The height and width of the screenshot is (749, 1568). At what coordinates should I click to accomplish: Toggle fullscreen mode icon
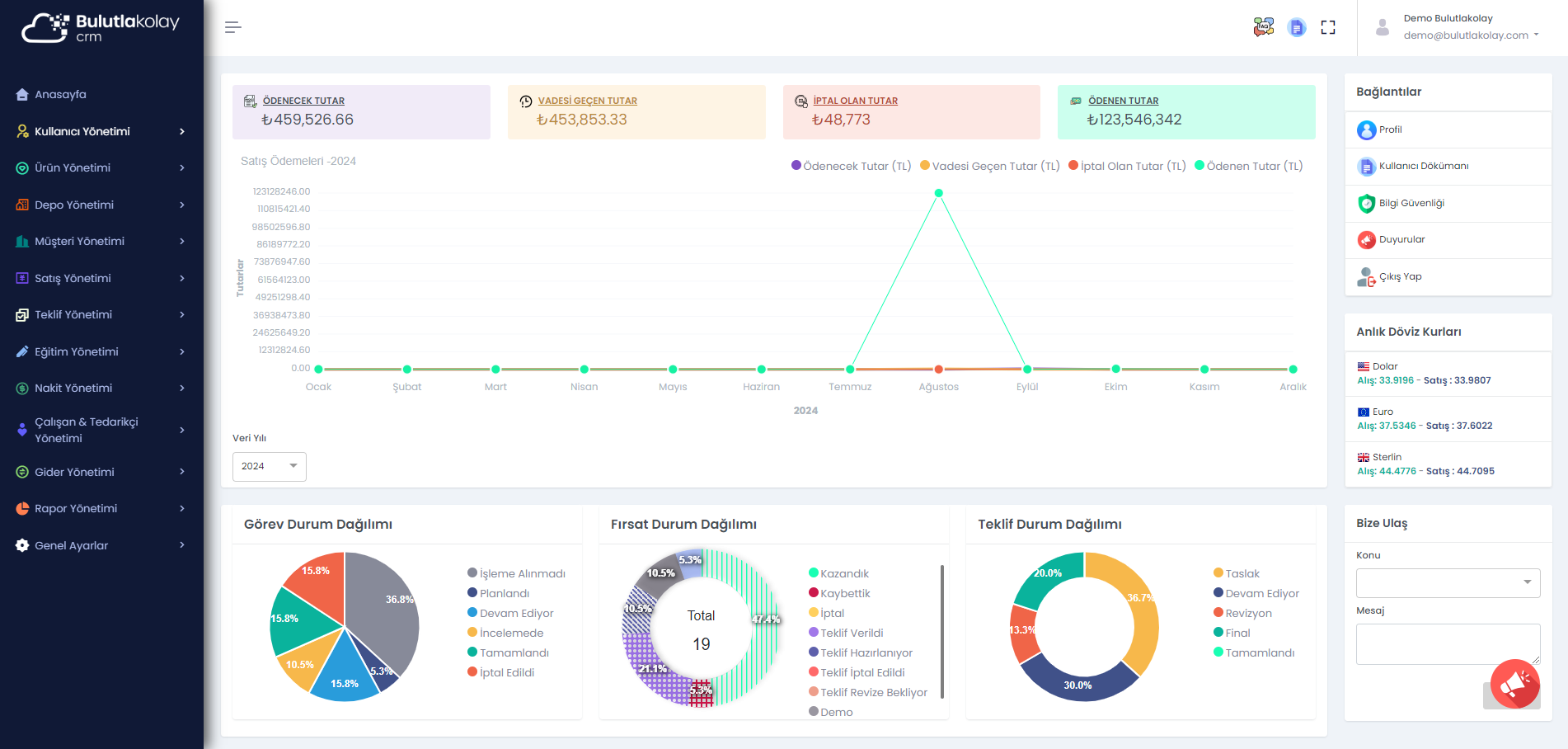1327,27
